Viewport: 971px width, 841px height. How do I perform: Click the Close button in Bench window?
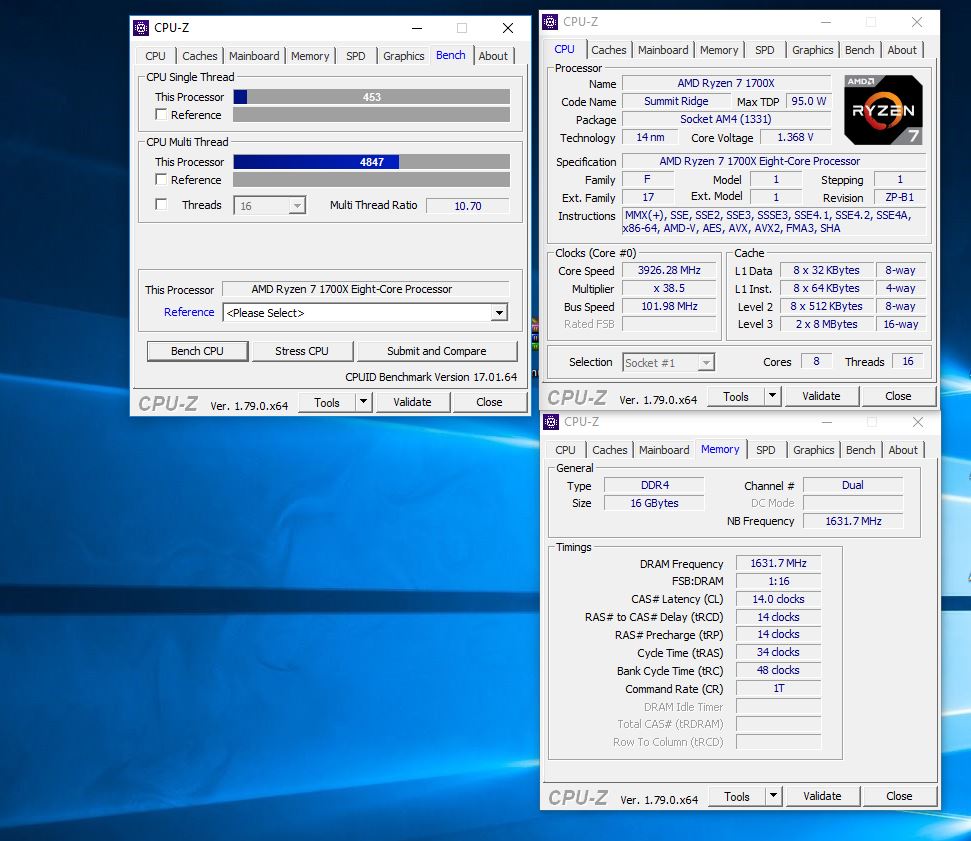(x=489, y=402)
